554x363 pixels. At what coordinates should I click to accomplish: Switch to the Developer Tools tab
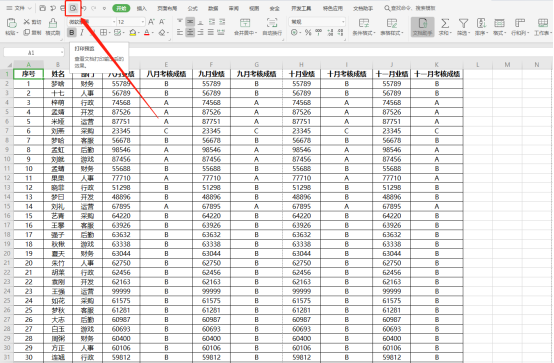point(301,8)
